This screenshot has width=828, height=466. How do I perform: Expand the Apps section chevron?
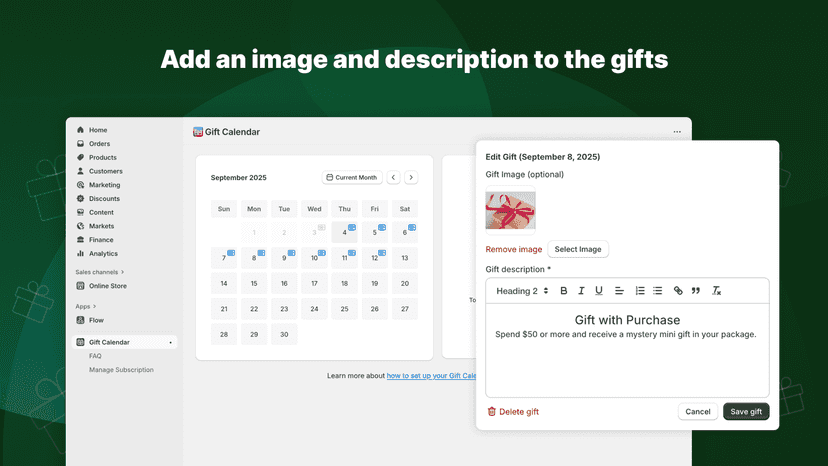[95, 306]
